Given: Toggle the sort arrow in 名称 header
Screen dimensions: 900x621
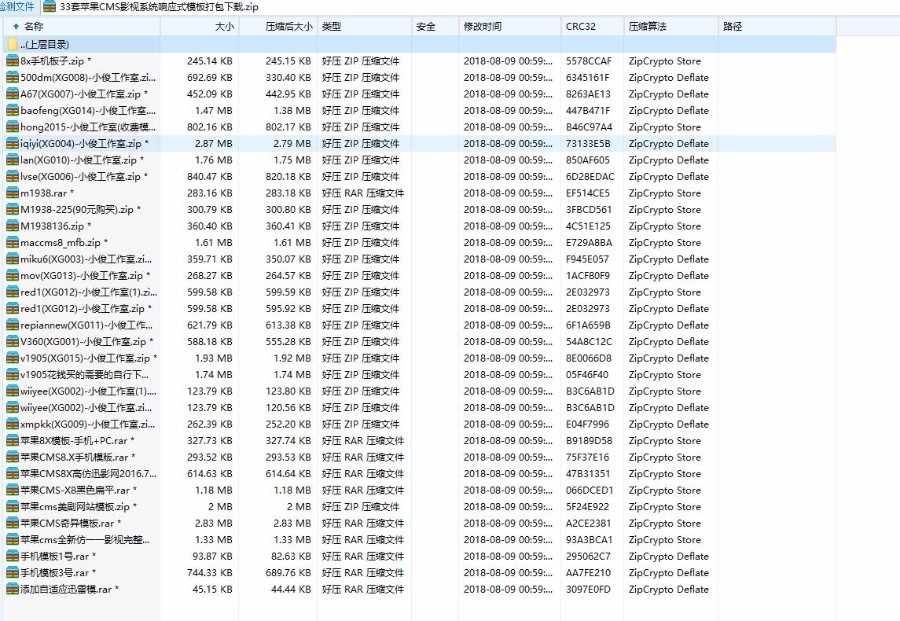Looking at the screenshot, I should pos(15,26).
